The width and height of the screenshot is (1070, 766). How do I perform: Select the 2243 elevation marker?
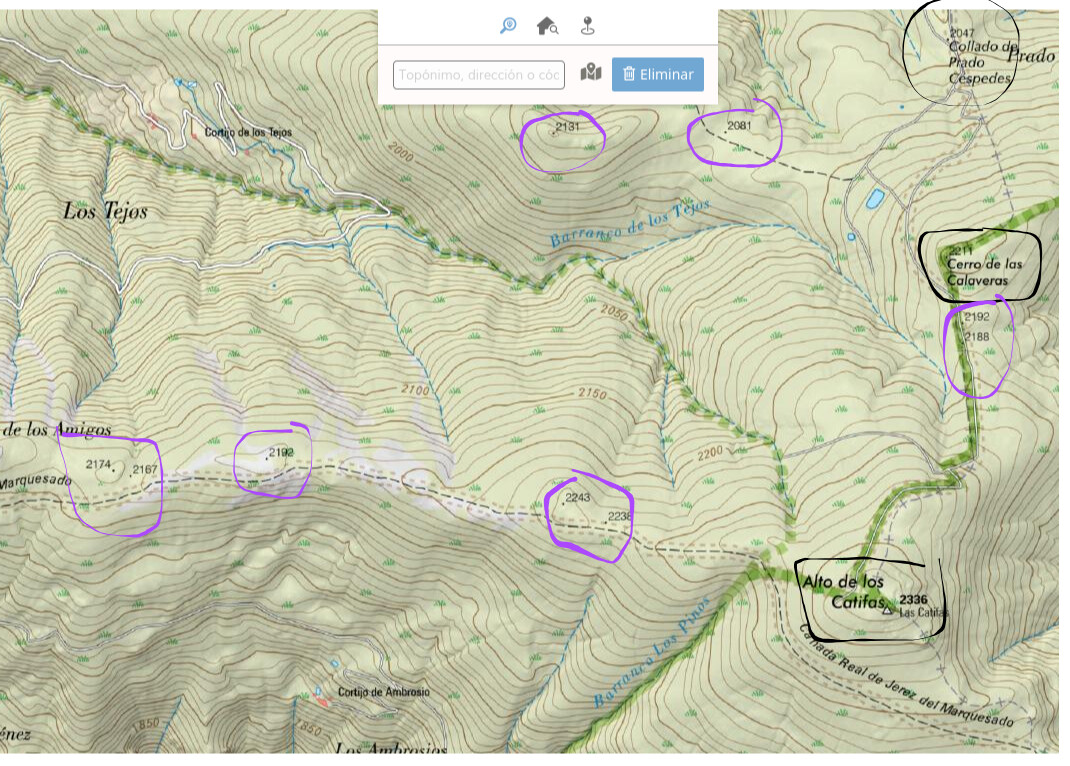click(577, 497)
